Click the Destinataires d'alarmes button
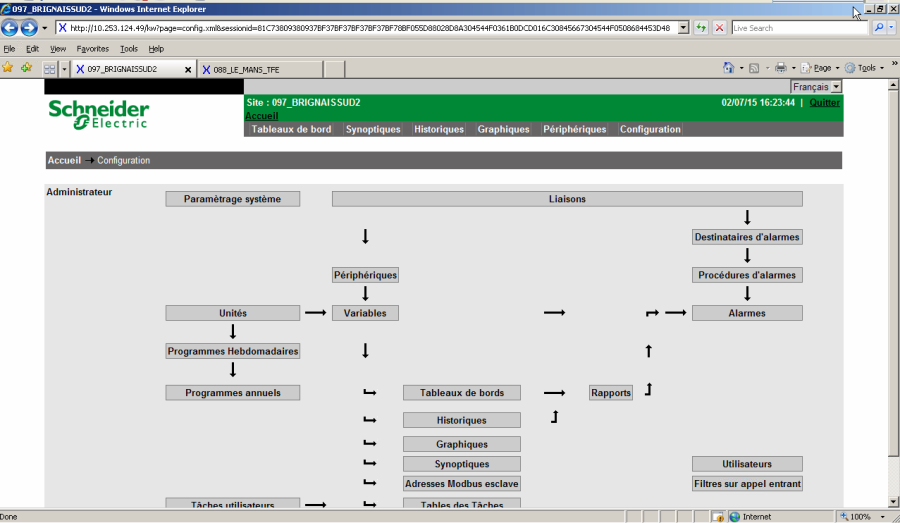The width and height of the screenshot is (900, 523). click(747, 237)
